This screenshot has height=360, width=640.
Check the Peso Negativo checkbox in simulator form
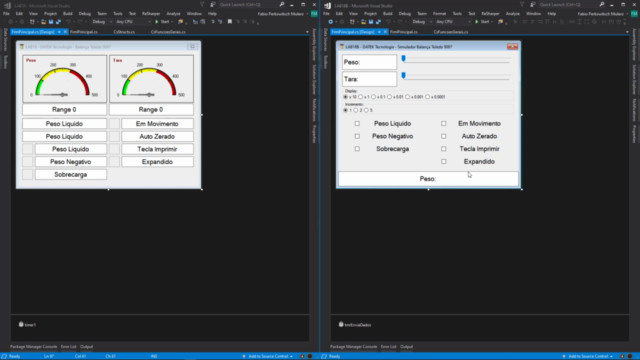[x=357, y=136]
